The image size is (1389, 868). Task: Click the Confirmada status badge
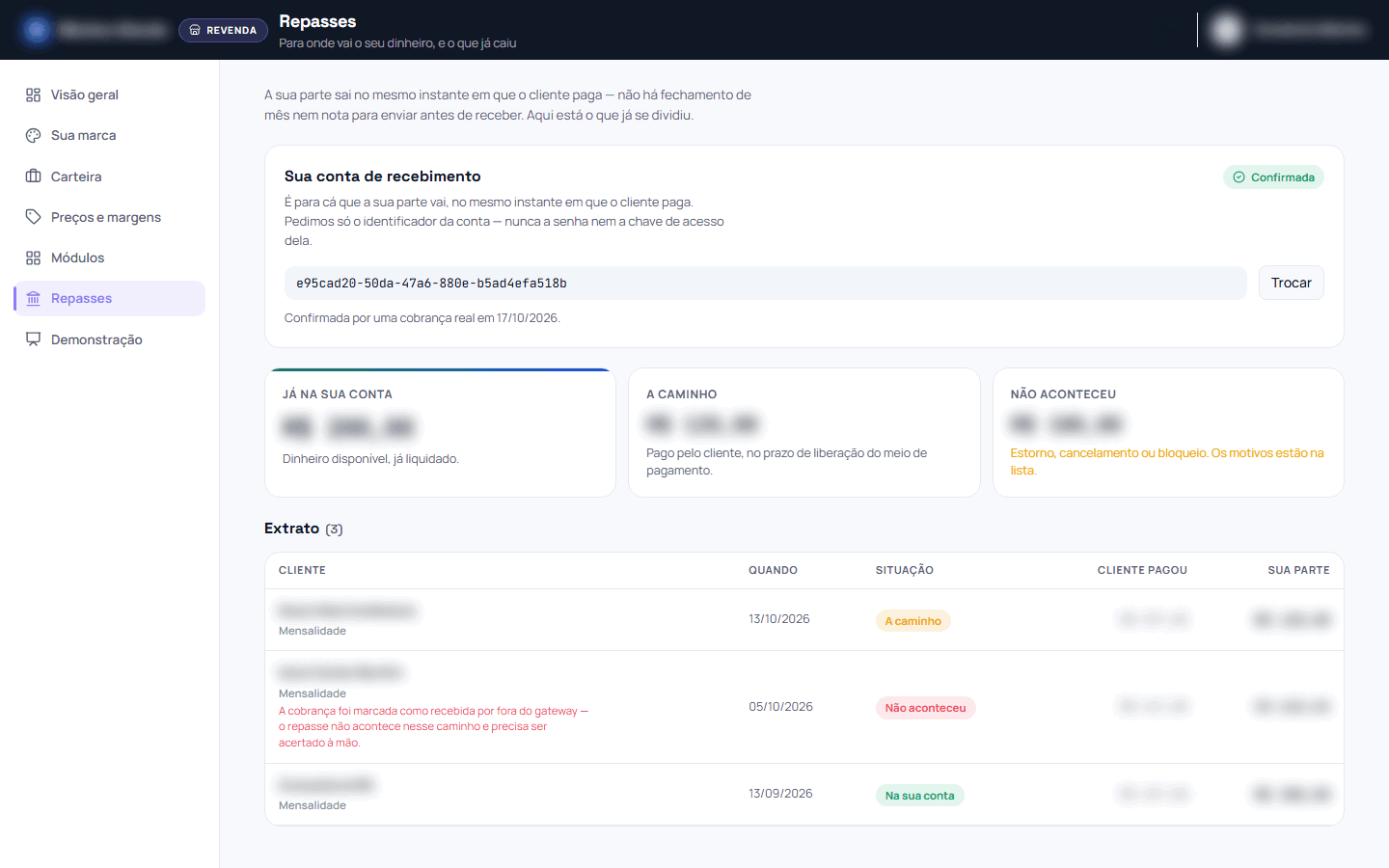[1273, 177]
